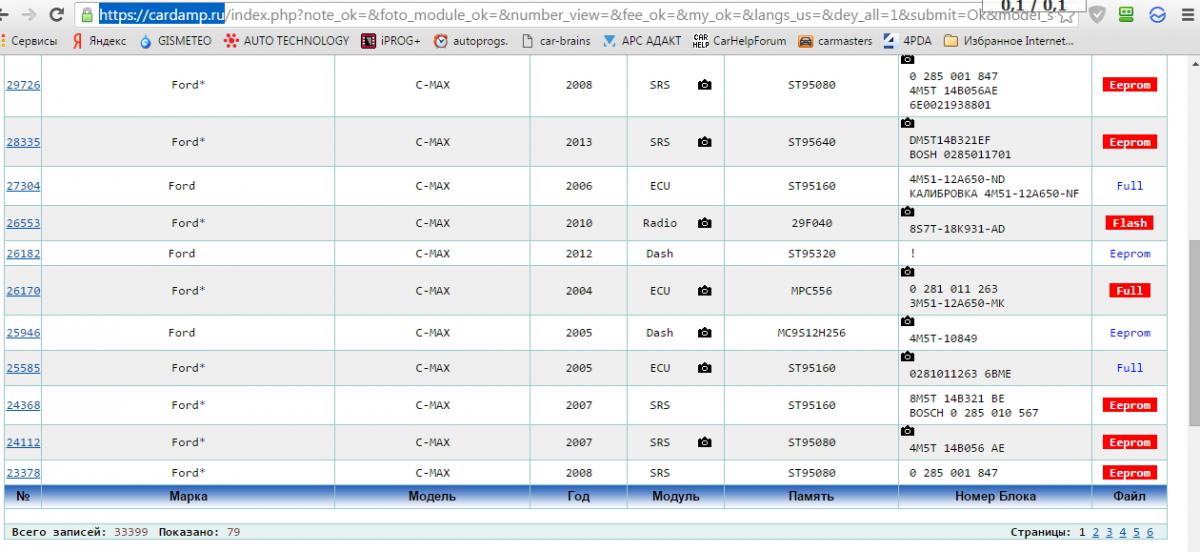Screen dimensions: 1200x552
Task: Open record number 25585
Action: pyautogui.click(x=23, y=368)
